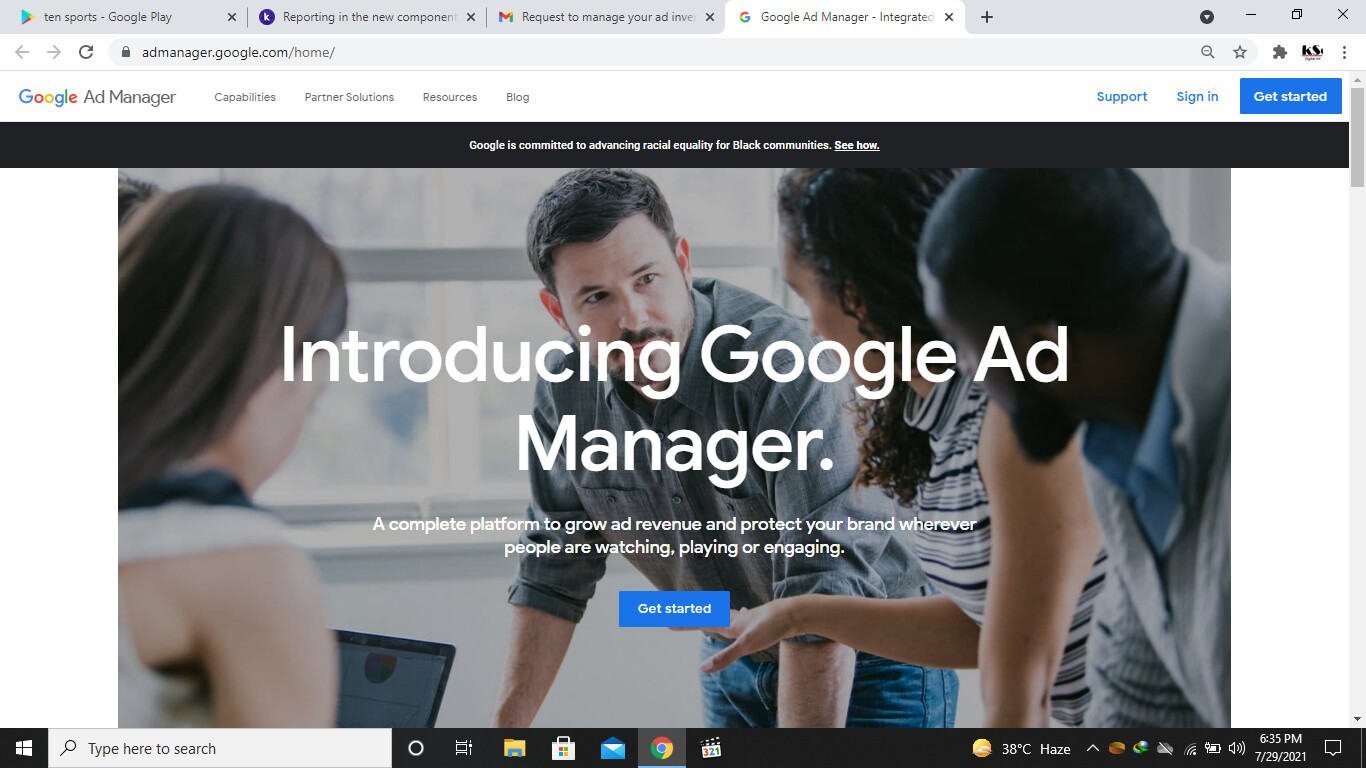
Task: Click the bookmark star icon in address bar
Action: click(x=1240, y=52)
